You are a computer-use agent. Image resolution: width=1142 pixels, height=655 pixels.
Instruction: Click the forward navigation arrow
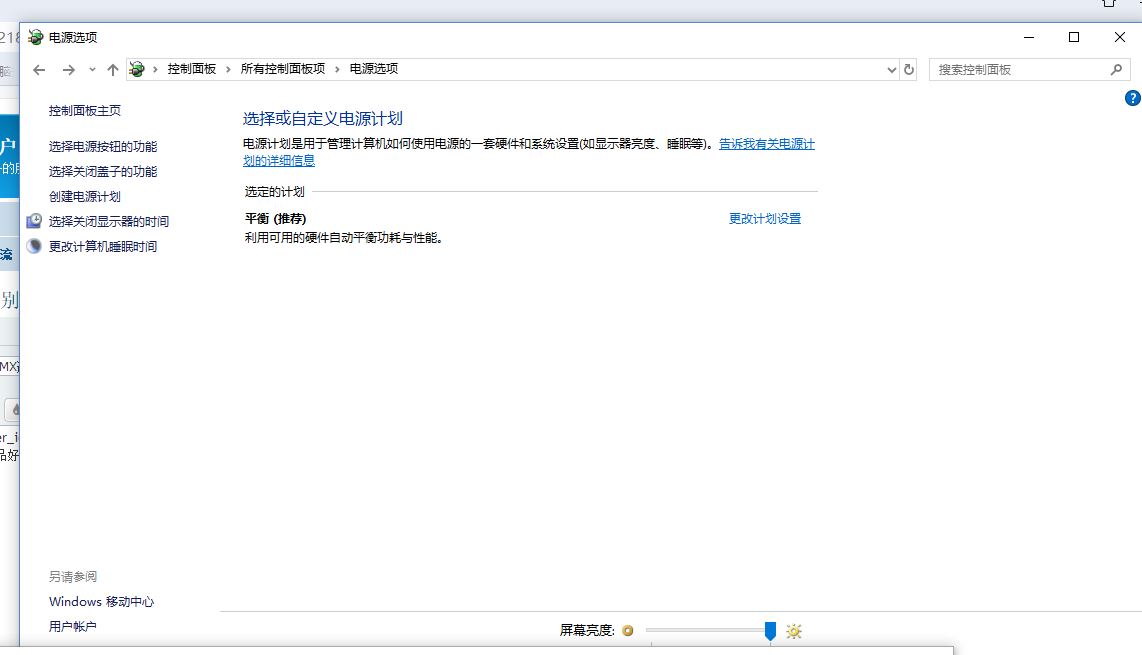(x=68, y=69)
